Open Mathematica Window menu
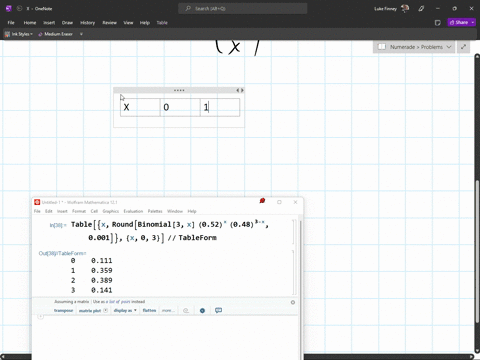Image resolution: width=480 pixels, height=360 pixels. pyautogui.click(x=175, y=211)
